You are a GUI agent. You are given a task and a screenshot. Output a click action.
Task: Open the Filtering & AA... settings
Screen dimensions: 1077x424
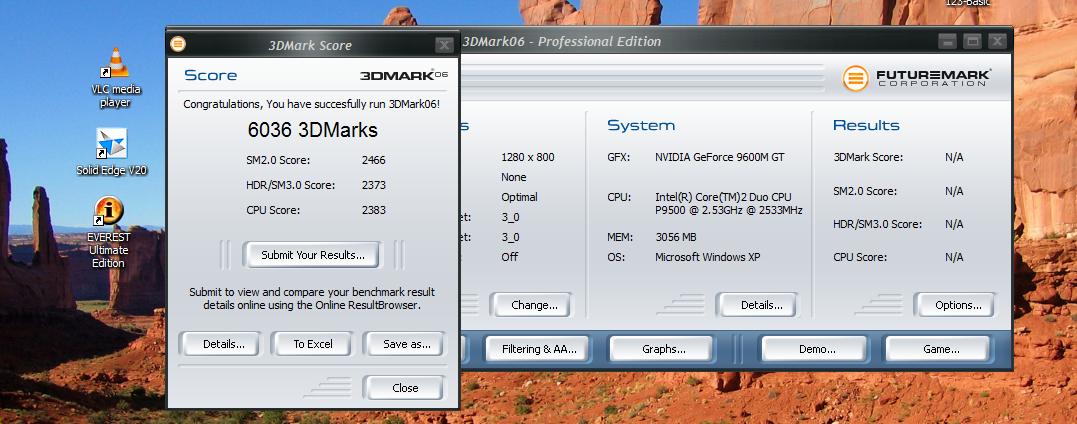[538, 348]
